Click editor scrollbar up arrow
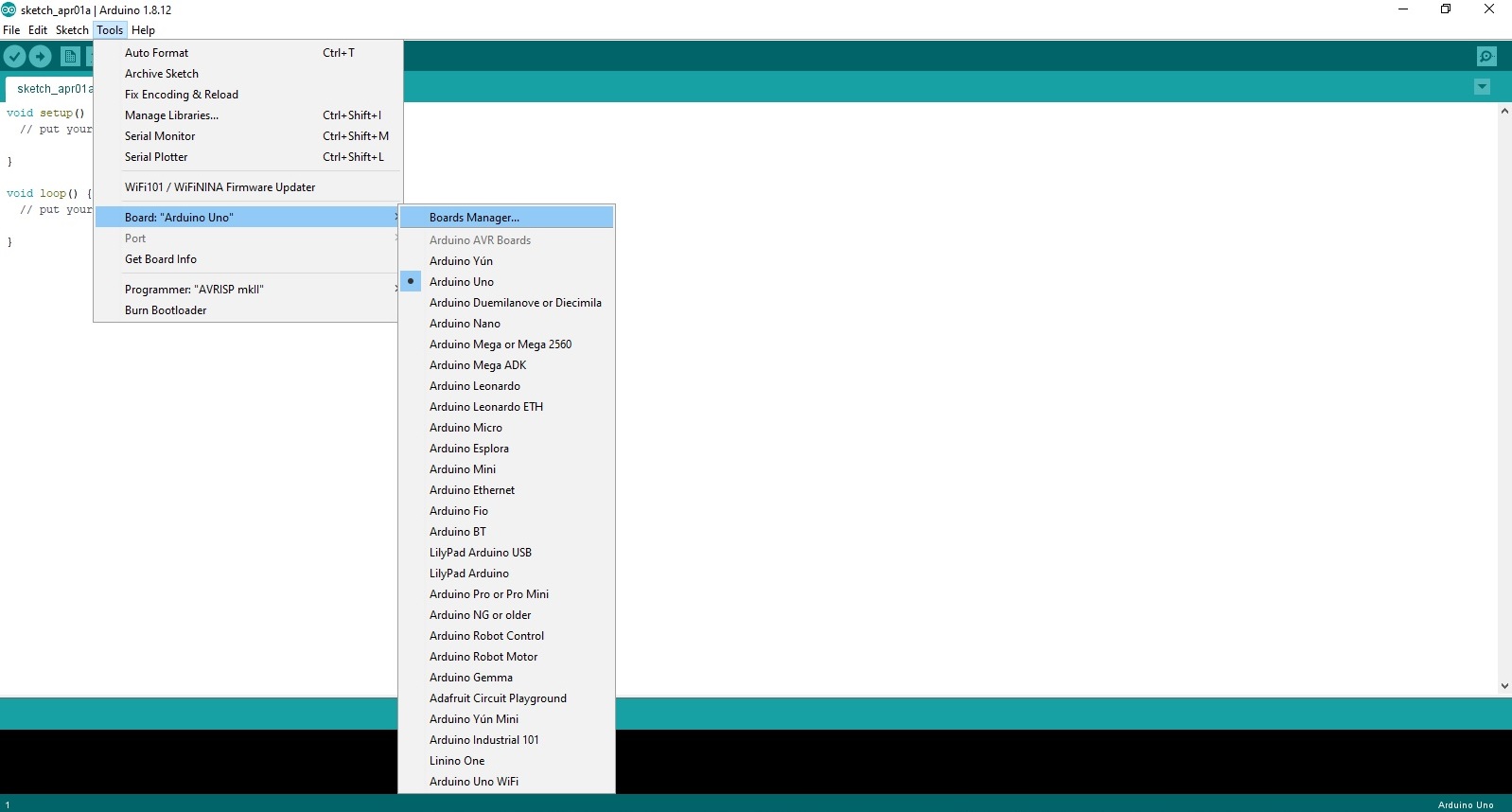Image resolution: width=1512 pixels, height=812 pixels. tap(1504, 111)
